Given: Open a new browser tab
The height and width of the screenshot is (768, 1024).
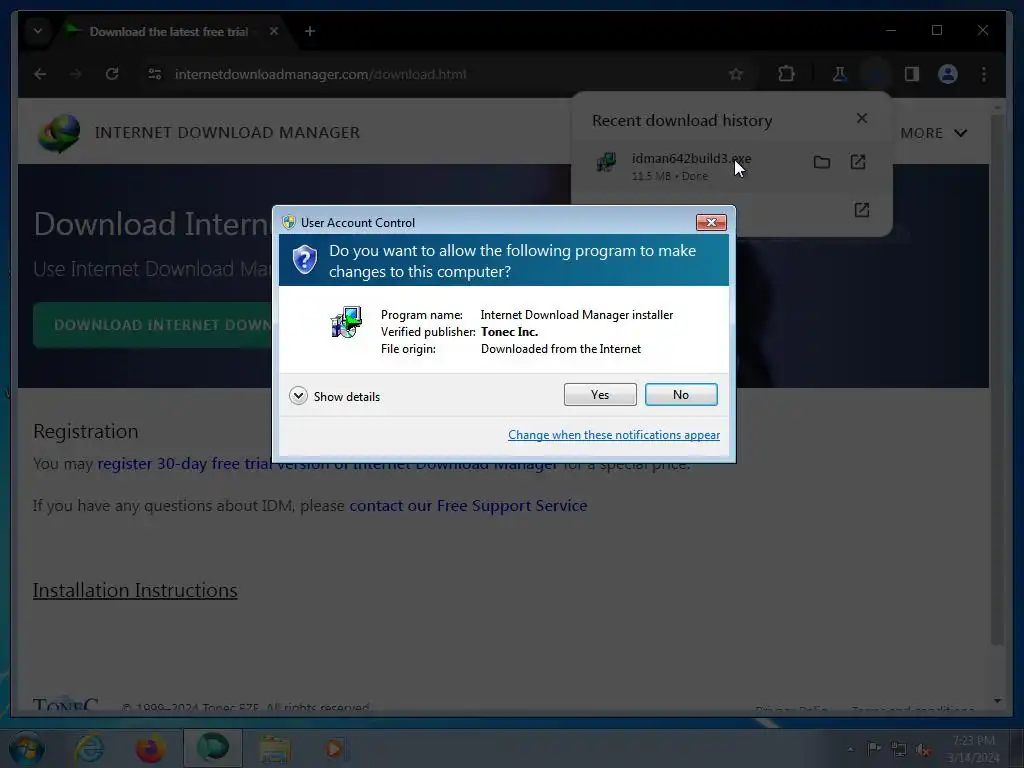Looking at the screenshot, I should pyautogui.click(x=310, y=31).
